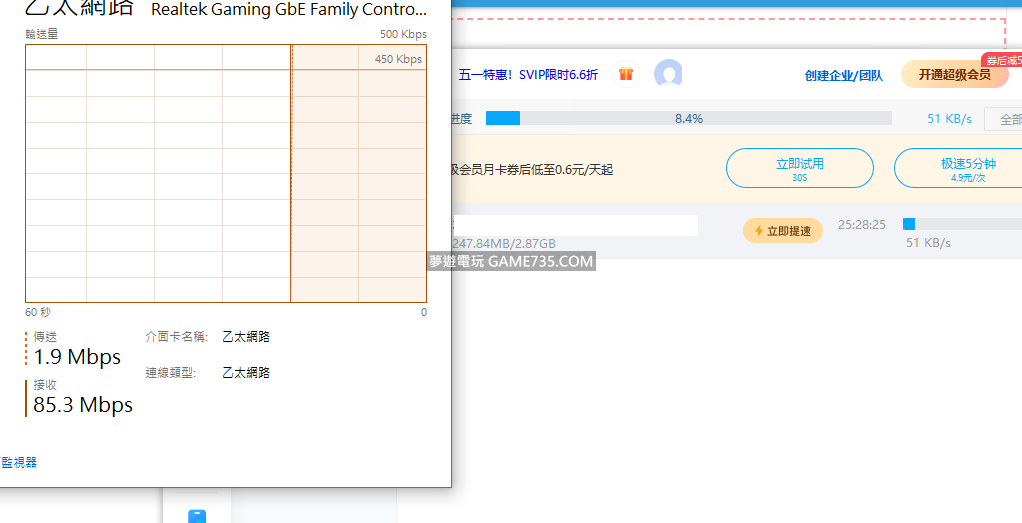Click the 連線類型 label in Task Manager
Screen dimensions: 1022x523
point(171,373)
